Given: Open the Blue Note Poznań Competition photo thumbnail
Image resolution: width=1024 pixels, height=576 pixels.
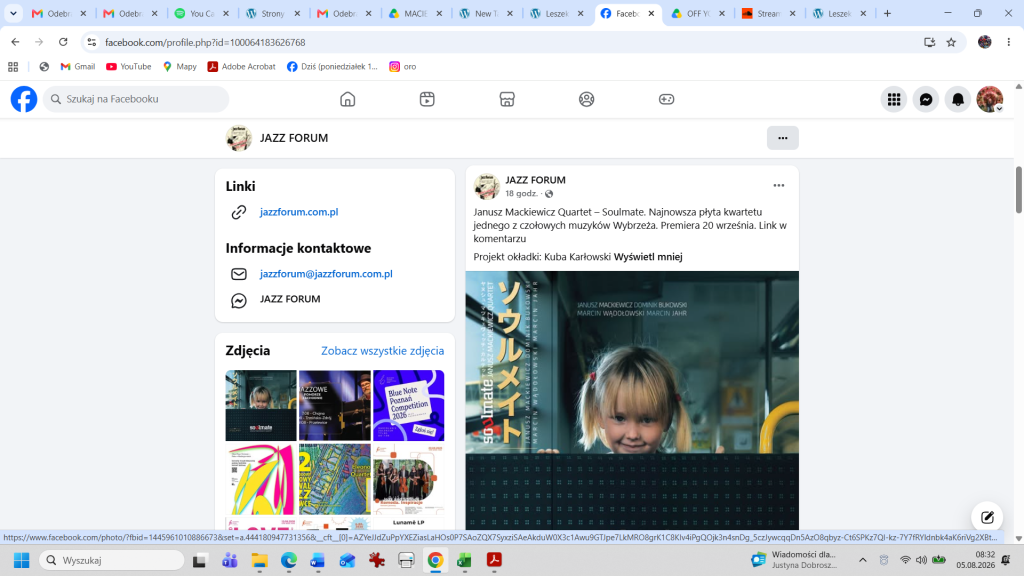Looking at the screenshot, I should (x=409, y=406).
